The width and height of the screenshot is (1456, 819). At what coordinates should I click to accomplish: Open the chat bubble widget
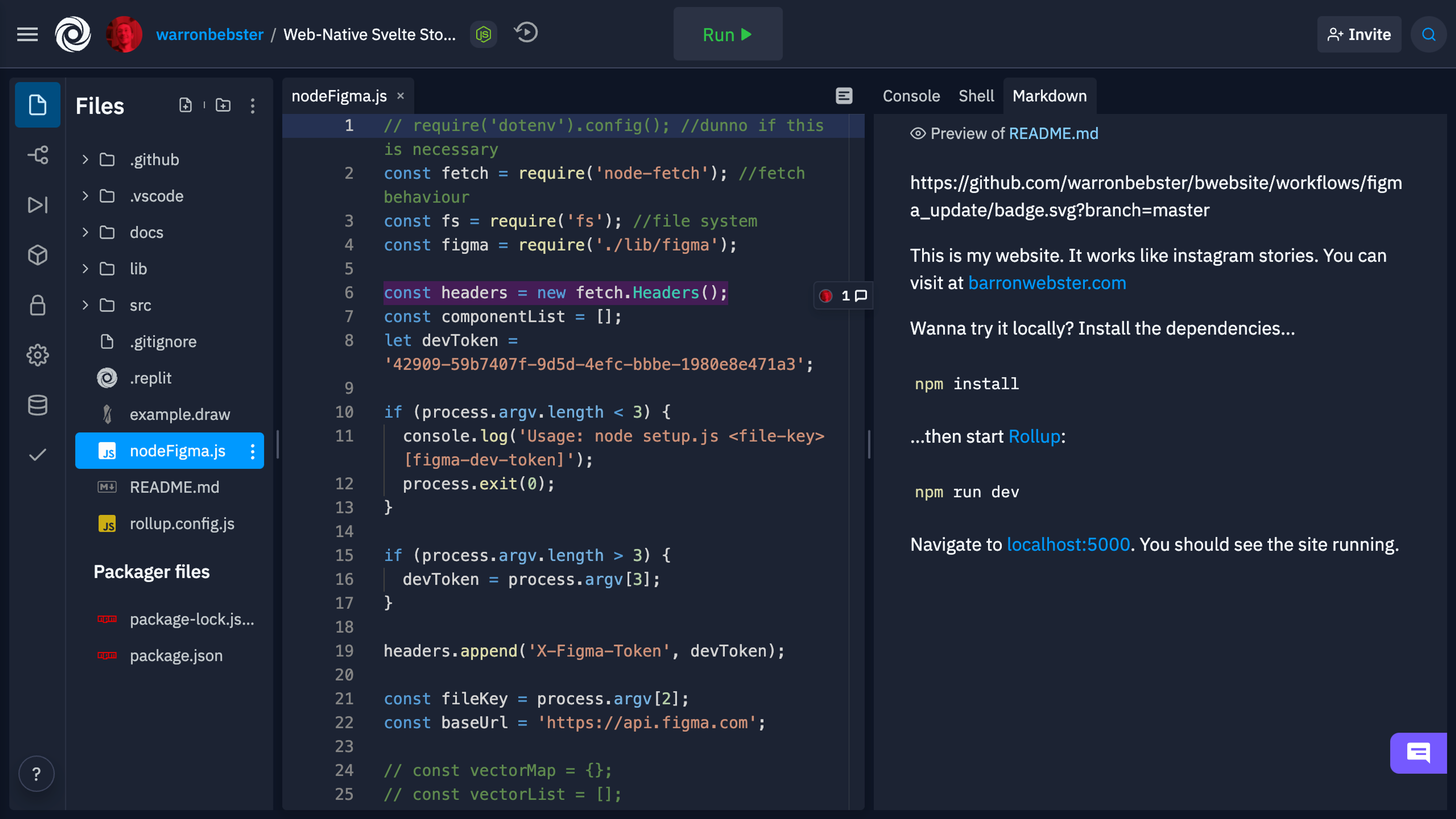point(1418,753)
